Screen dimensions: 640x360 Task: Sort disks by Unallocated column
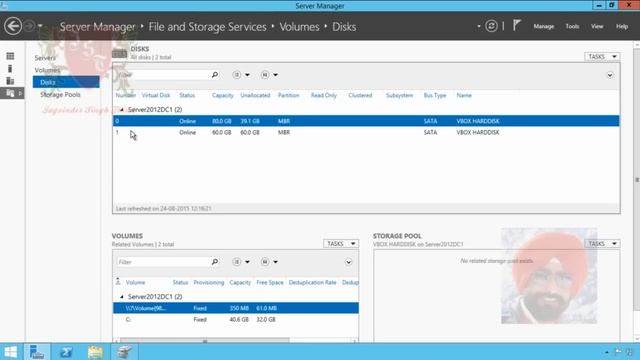coord(255,96)
